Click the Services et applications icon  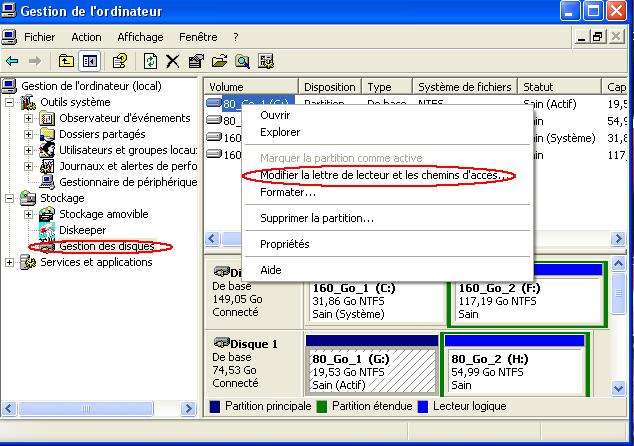point(28,262)
